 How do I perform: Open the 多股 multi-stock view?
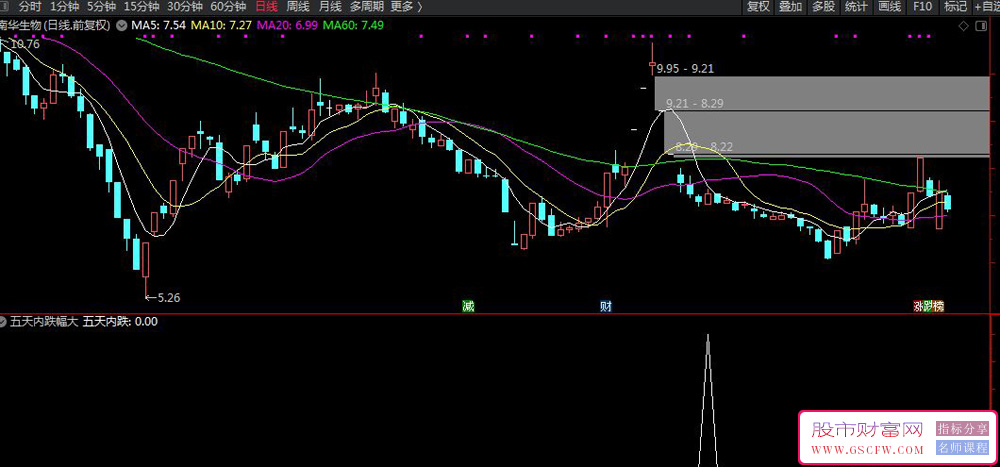pos(823,7)
